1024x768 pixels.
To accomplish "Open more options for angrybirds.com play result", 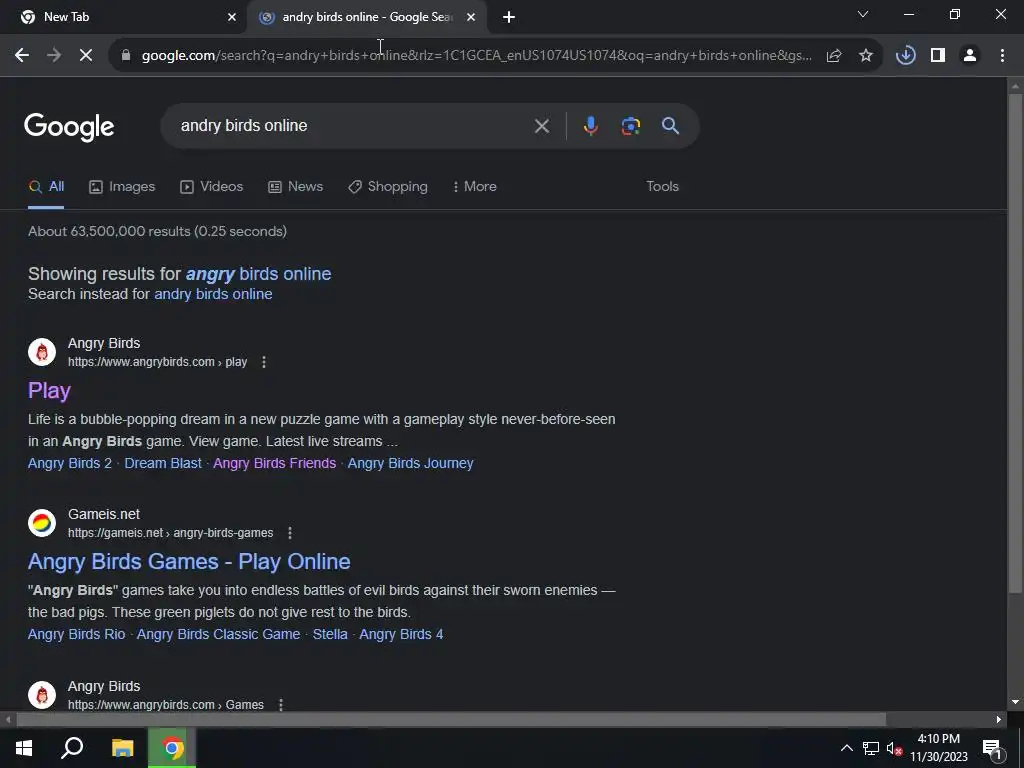I will pos(264,362).
